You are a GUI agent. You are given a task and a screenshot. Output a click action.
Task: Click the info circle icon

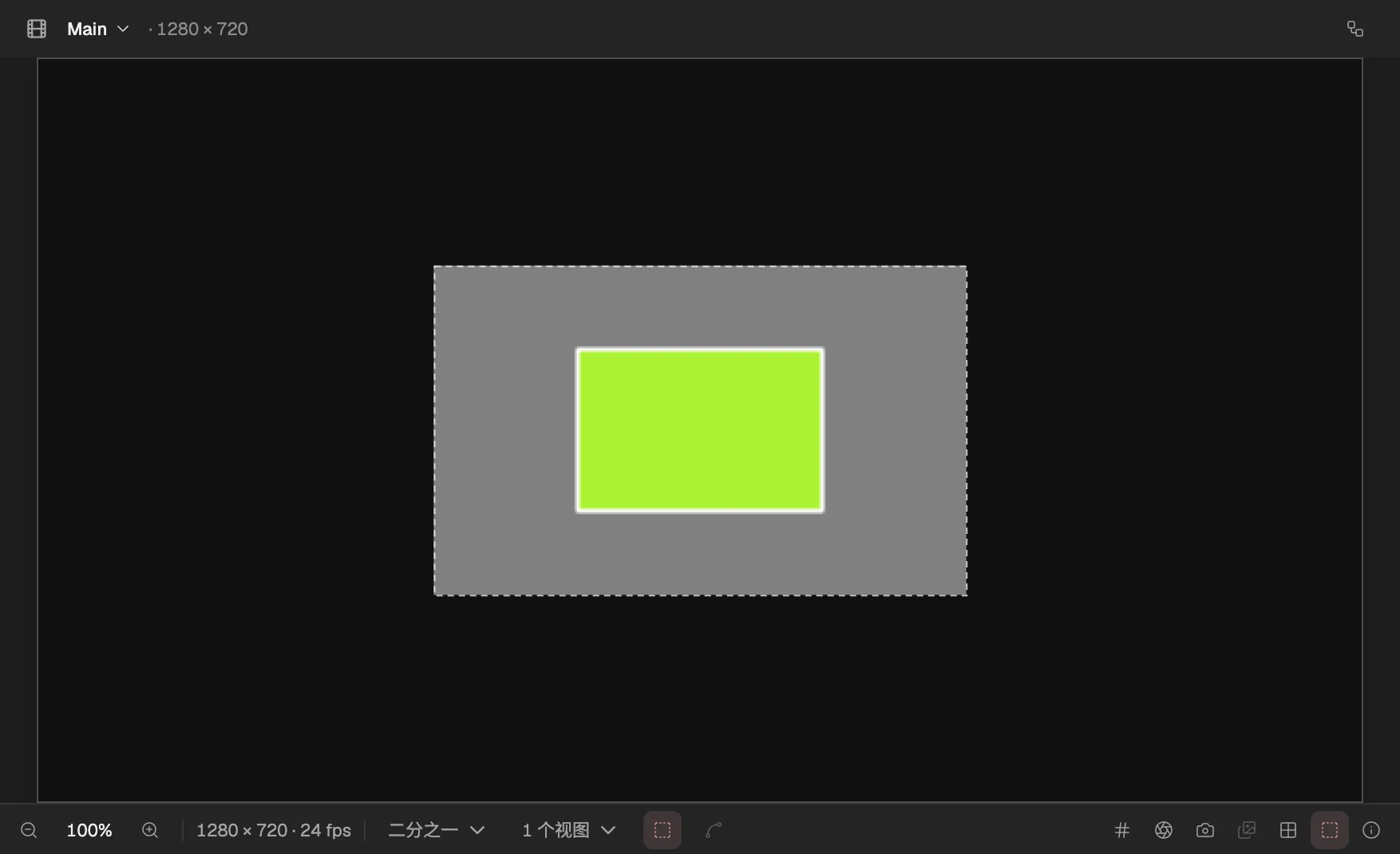pyautogui.click(x=1371, y=830)
